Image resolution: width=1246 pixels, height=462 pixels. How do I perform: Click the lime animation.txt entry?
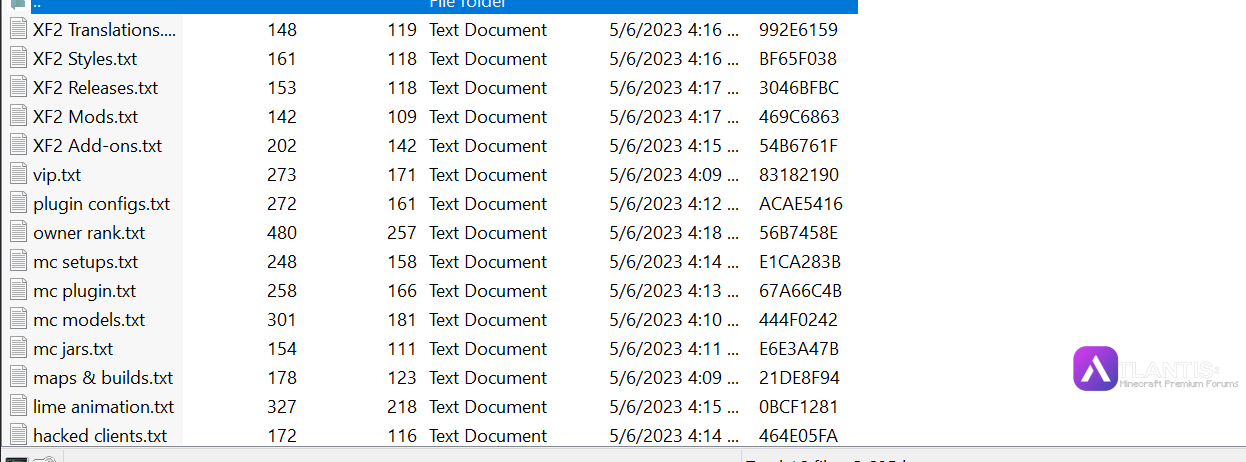103,407
